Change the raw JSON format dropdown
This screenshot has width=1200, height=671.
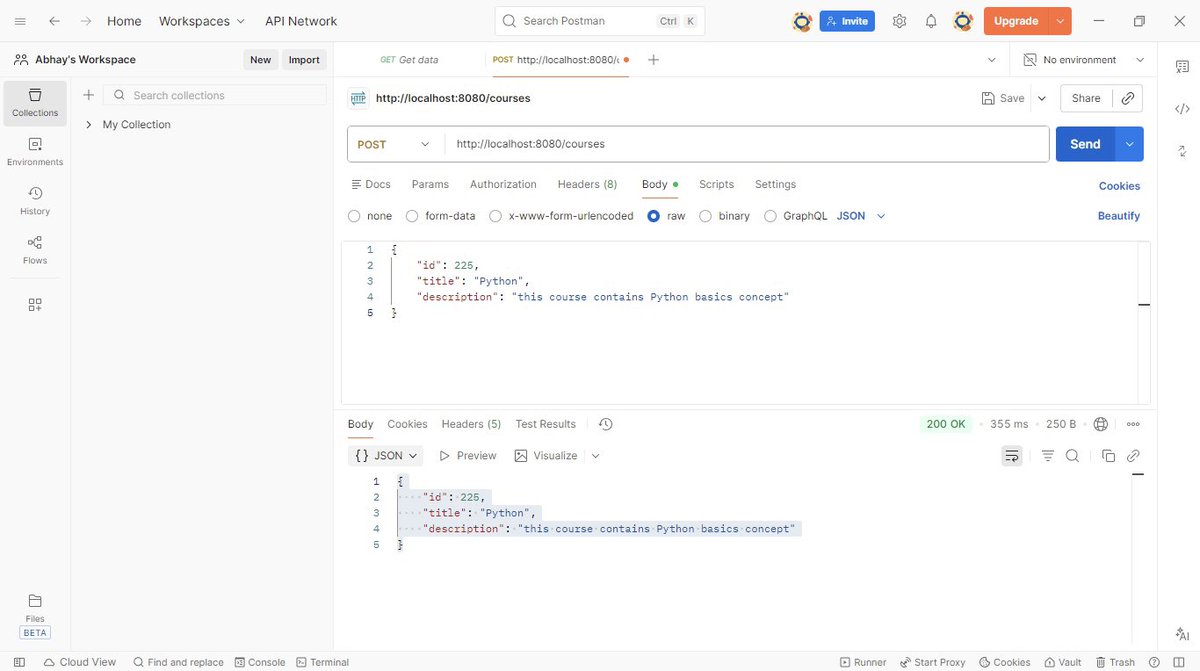861,216
